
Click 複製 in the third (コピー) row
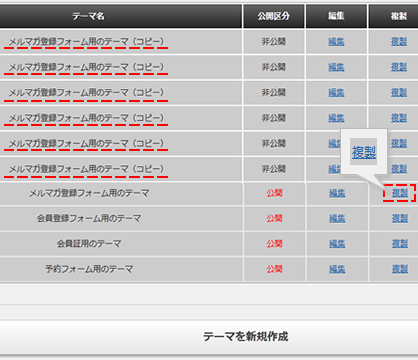tap(399, 92)
